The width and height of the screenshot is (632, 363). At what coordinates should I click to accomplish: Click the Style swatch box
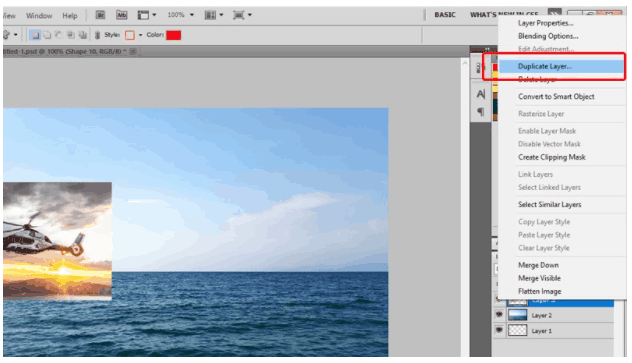coord(130,35)
